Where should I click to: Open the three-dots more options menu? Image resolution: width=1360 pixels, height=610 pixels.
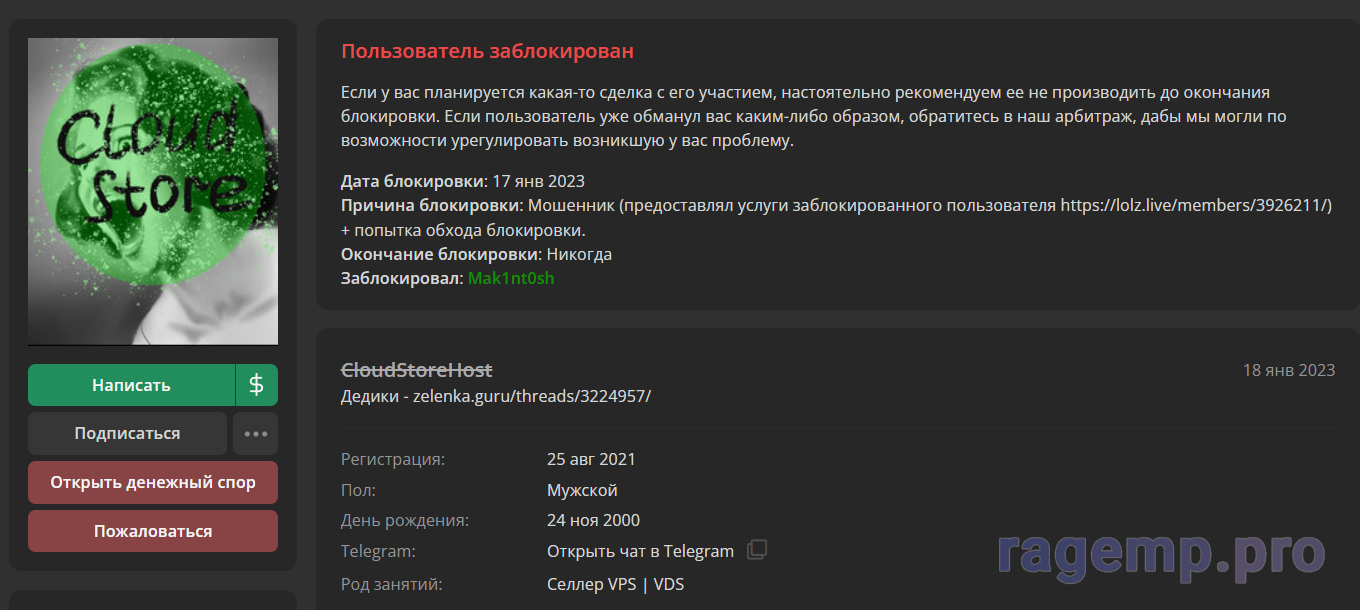click(256, 434)
